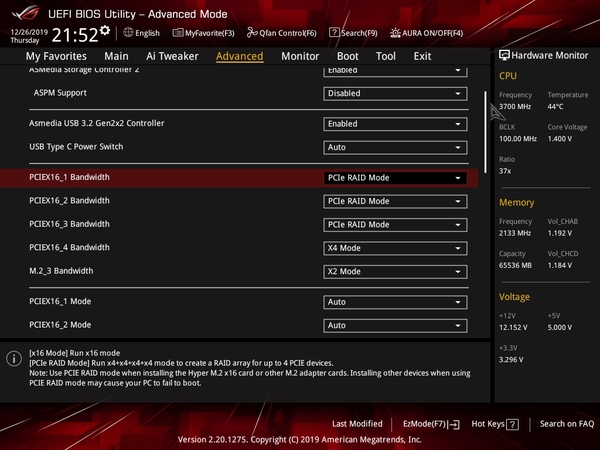Image resolution: width=600 pixels, height=450 pixels.
Task: Open PCIEX16_3 Bandwidth dropdown
Action: 395,225
